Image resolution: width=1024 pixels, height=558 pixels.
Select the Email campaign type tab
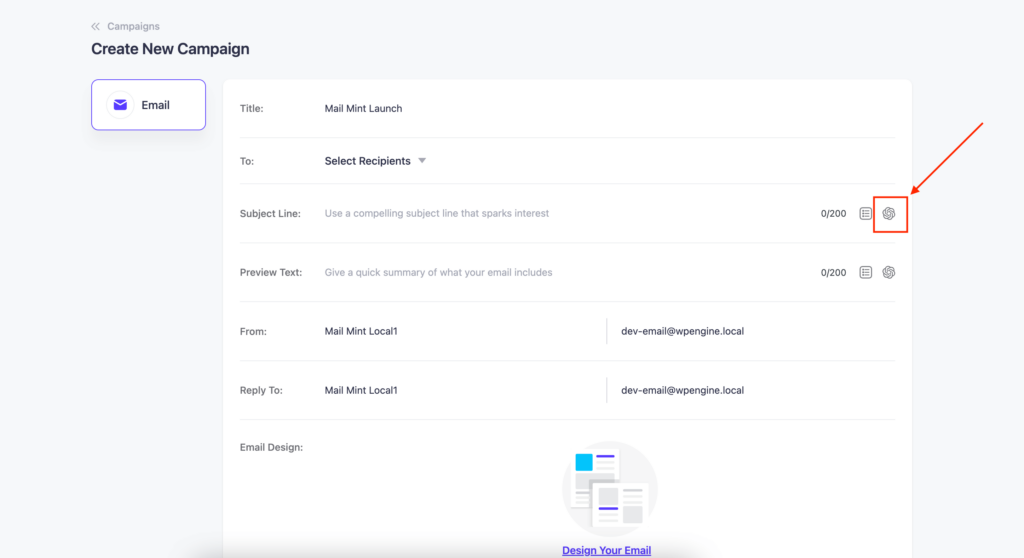click(148, 105)
